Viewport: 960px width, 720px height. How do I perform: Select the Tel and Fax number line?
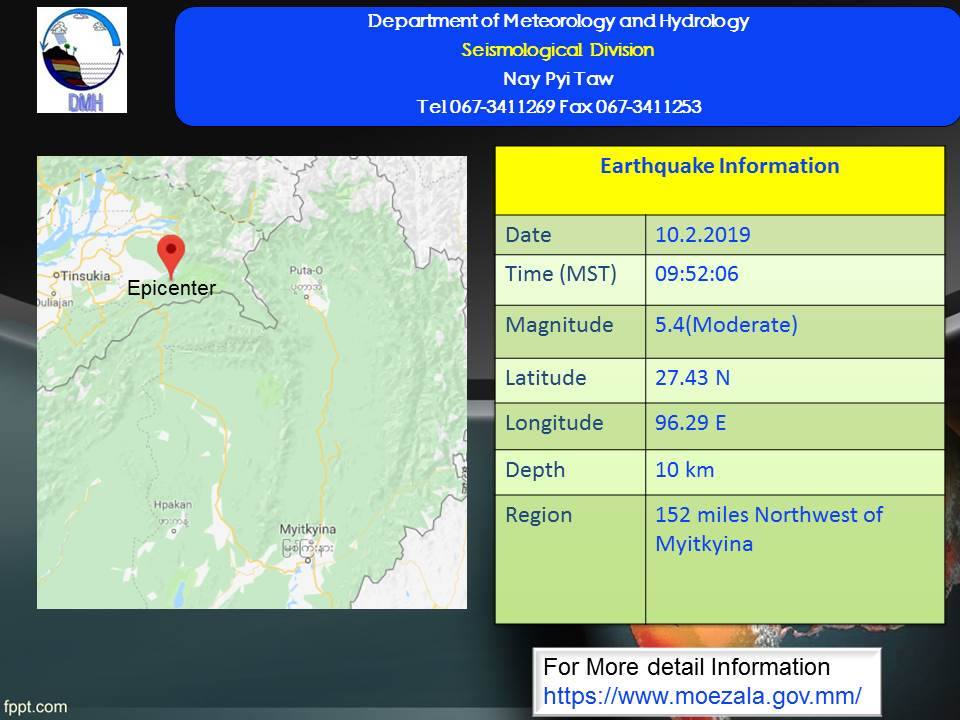coord(558,107)
